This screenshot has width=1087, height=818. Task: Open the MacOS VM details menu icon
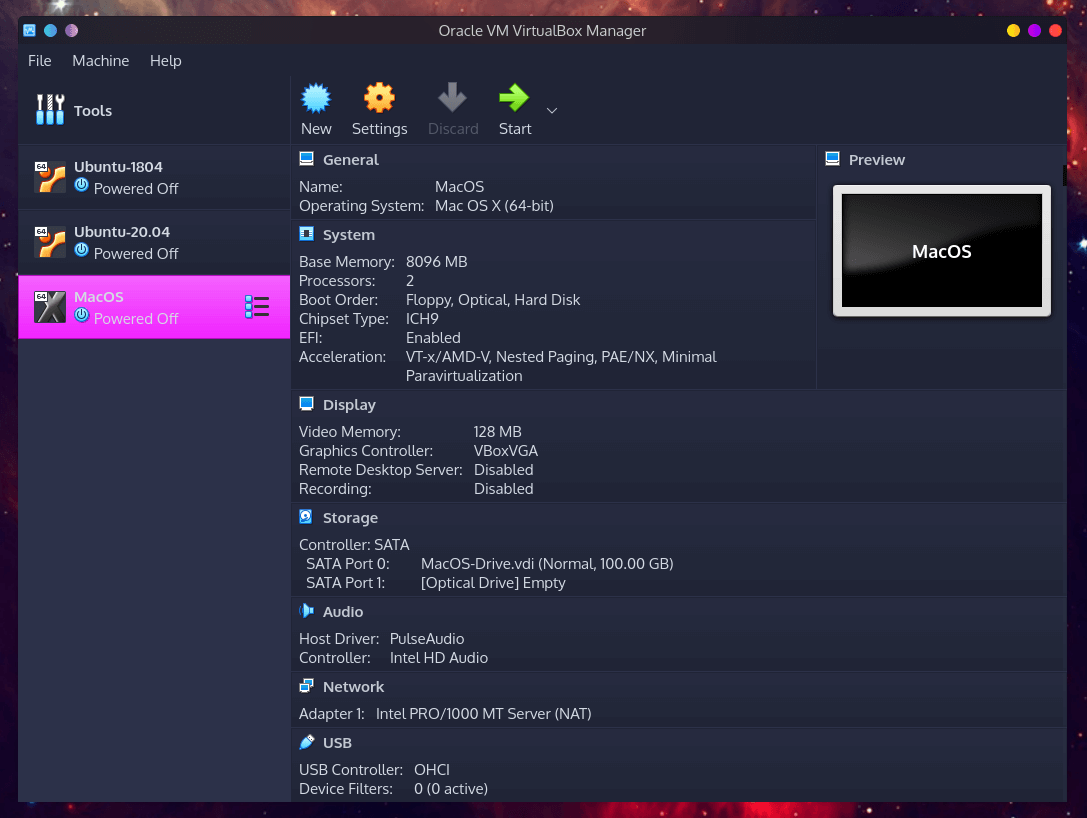click(257, 307)
